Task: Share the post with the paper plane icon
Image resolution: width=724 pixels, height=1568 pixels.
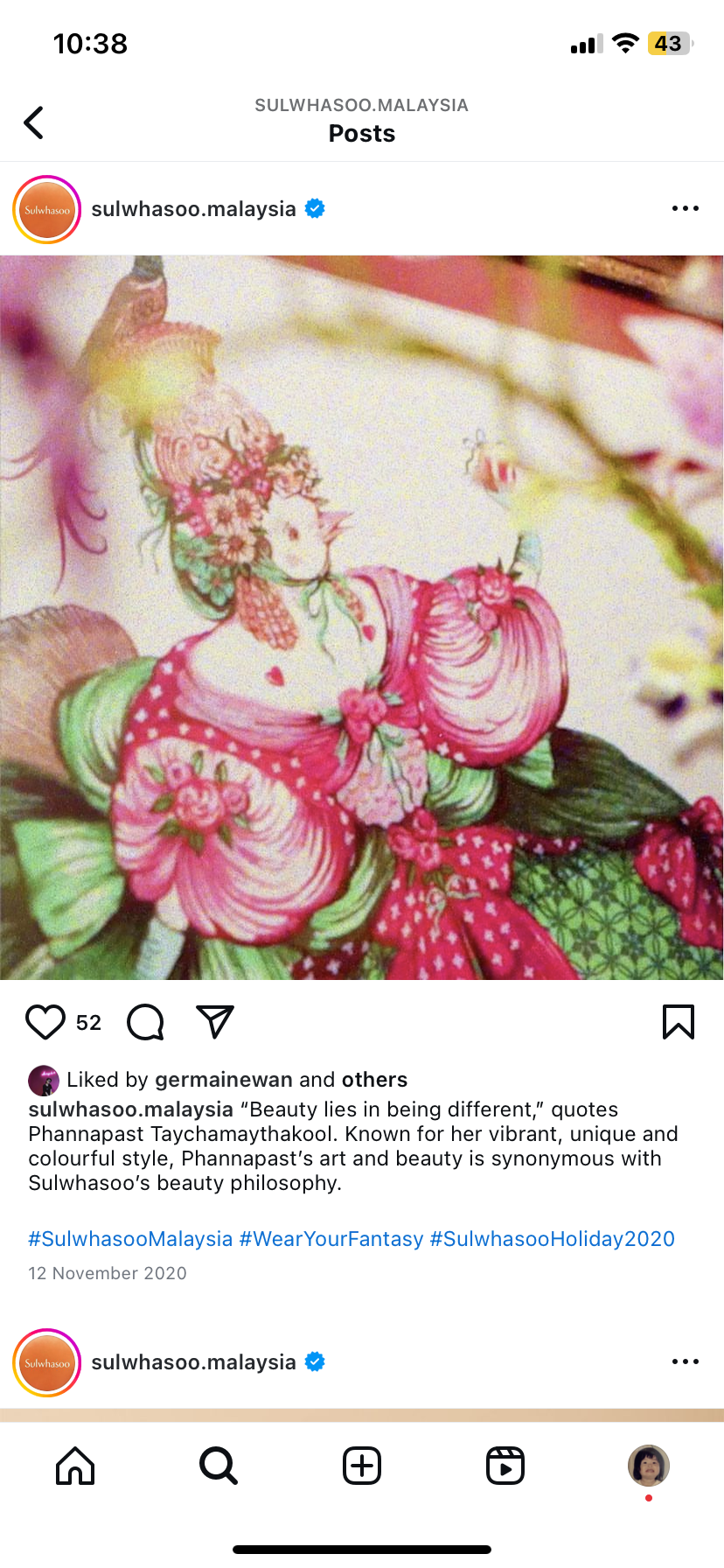Action: tap(215, 1022)
